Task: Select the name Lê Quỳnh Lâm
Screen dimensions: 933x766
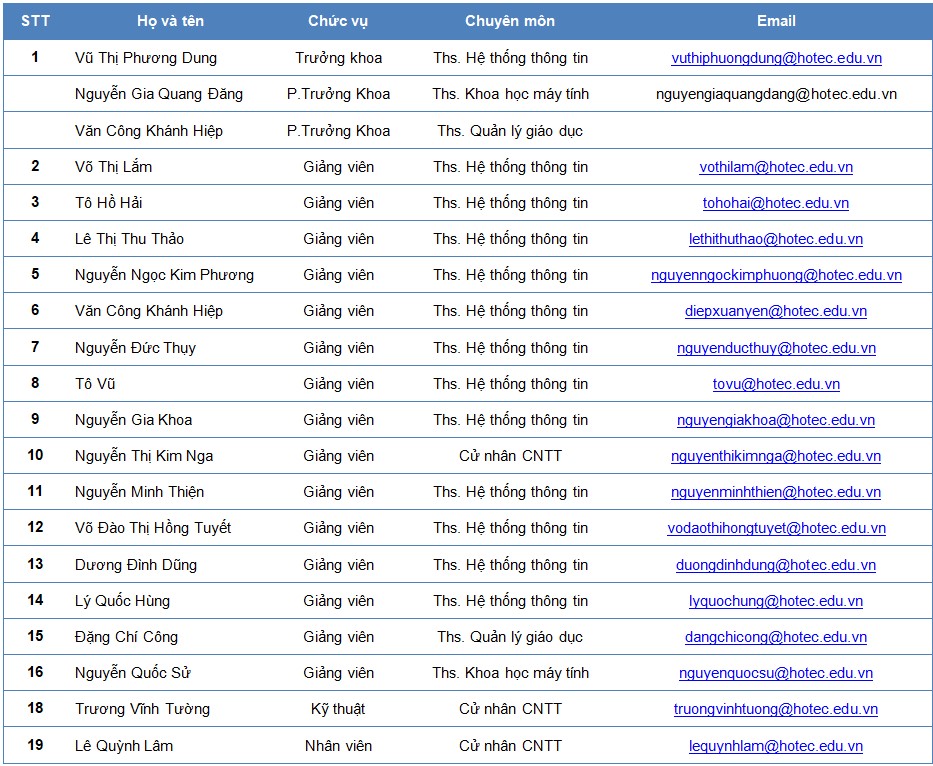Action: 124,746
